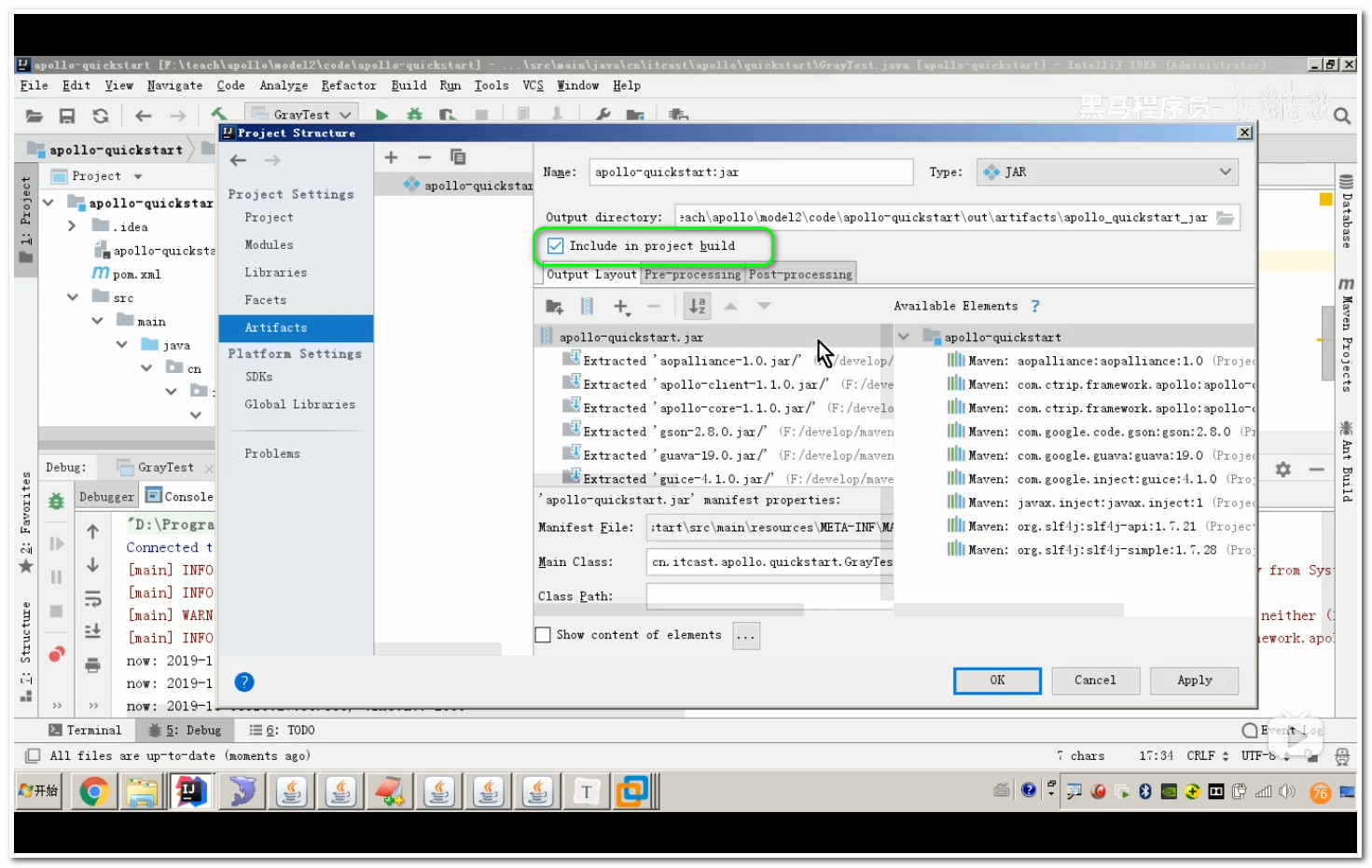Click the Windows Start button

pyautogui.click(x=39, y=792)
